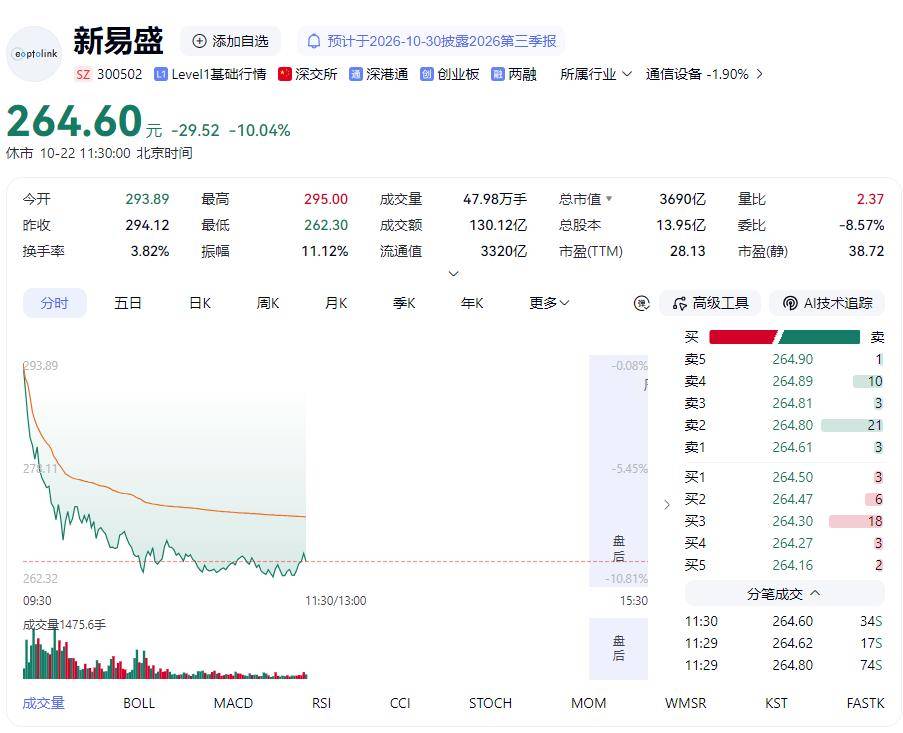This screenshot has height=733, width=903.
Task: Click the trade with volume 17S
Action: coord(784,643)
